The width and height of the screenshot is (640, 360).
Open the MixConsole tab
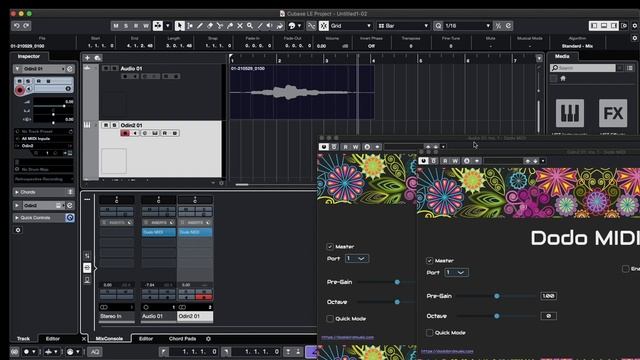109,339
